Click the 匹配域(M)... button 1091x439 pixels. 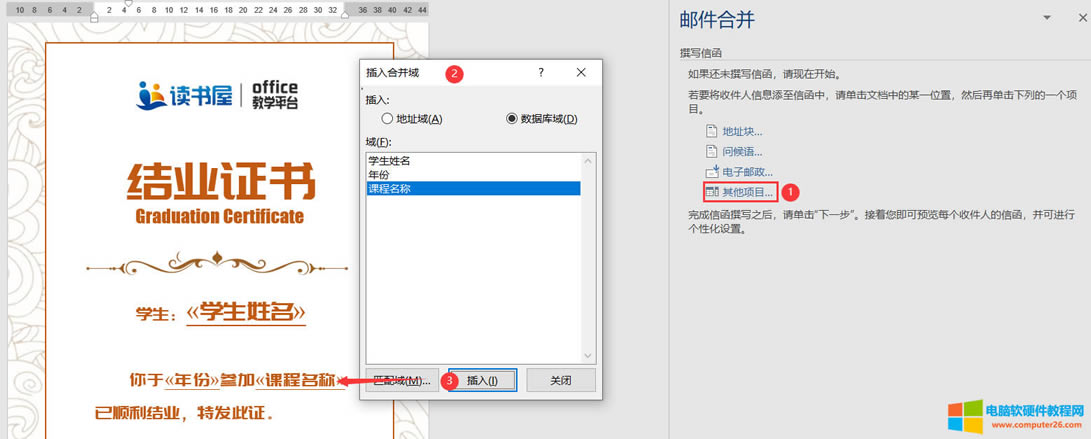[x=402, y=381]
